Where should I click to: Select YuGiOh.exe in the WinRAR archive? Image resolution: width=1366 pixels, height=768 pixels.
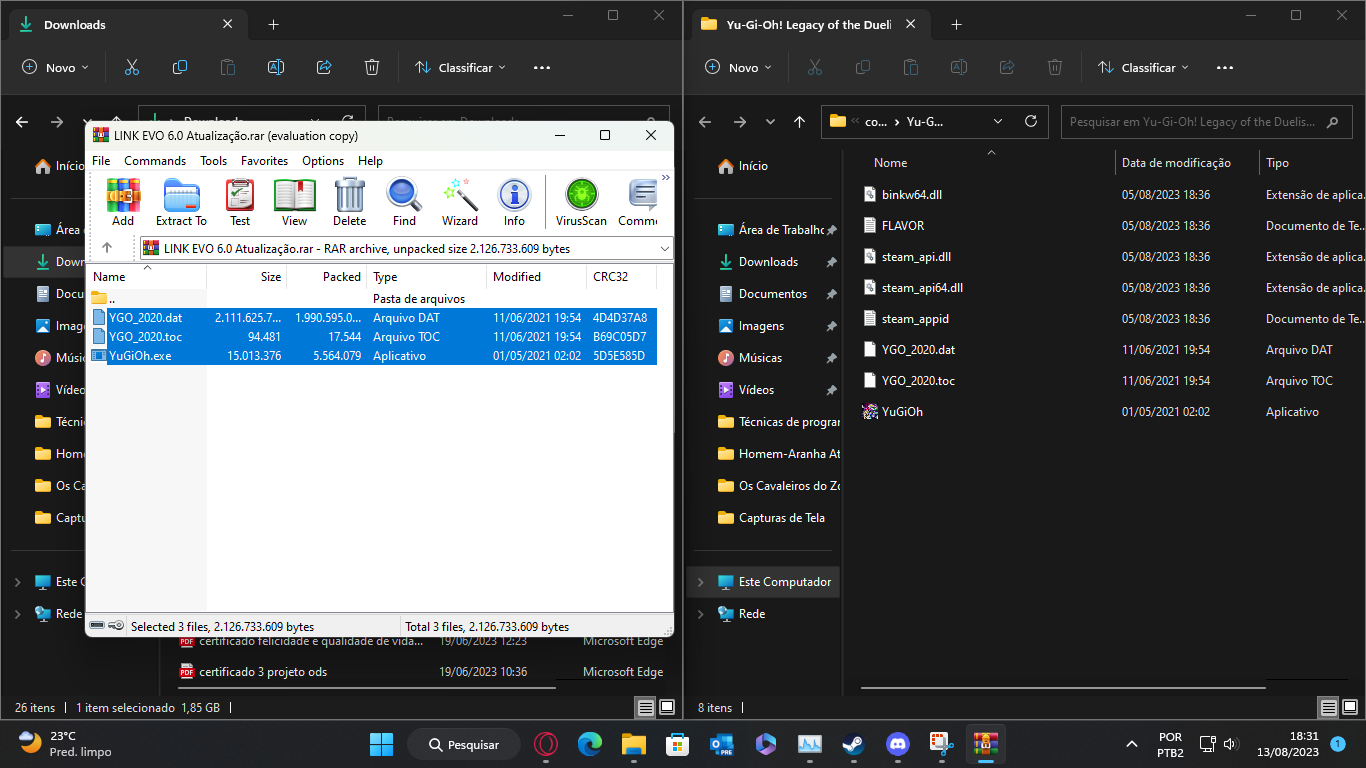tap(374, 356)
